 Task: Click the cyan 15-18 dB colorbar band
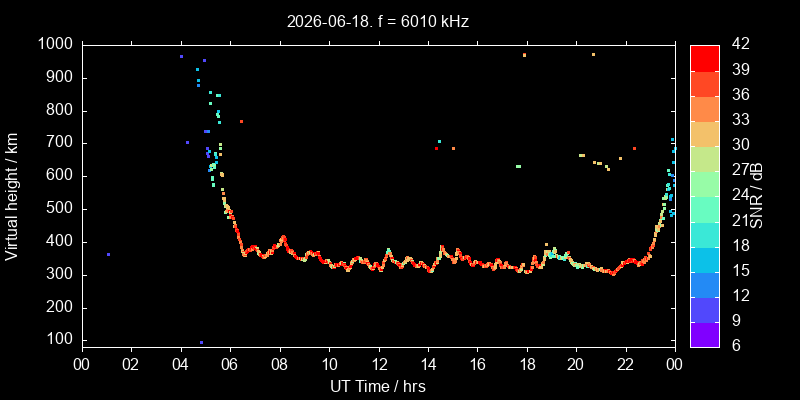pyautogui.click(x=705, y=259)
